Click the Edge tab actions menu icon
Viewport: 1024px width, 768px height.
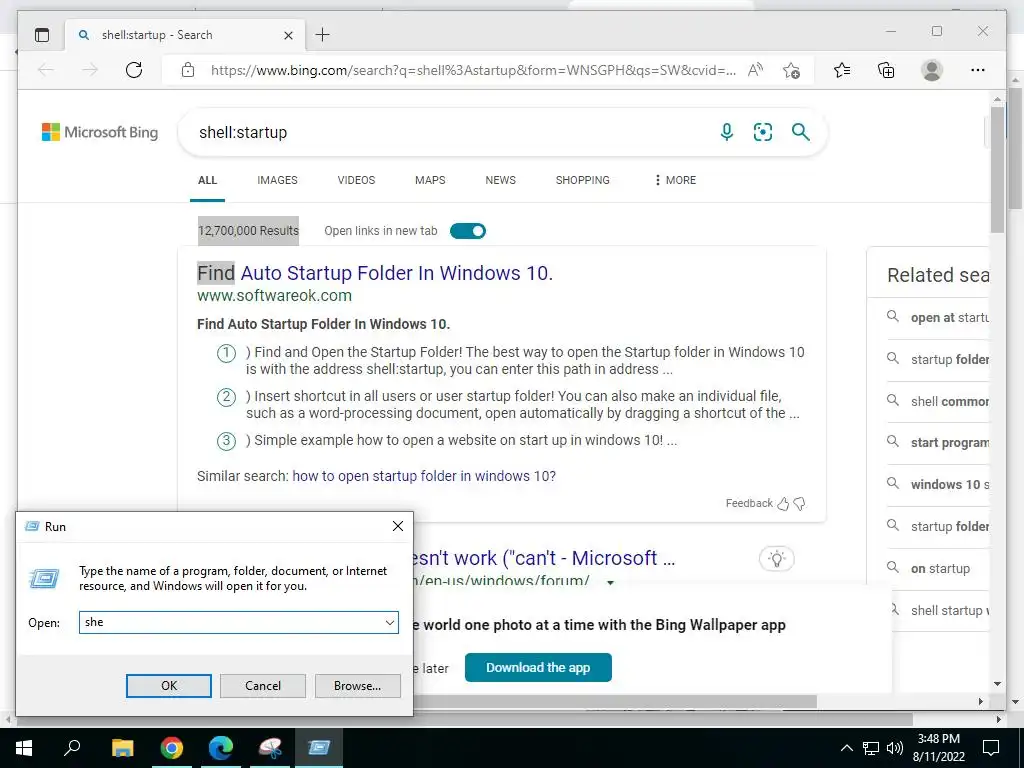[42, 35]
